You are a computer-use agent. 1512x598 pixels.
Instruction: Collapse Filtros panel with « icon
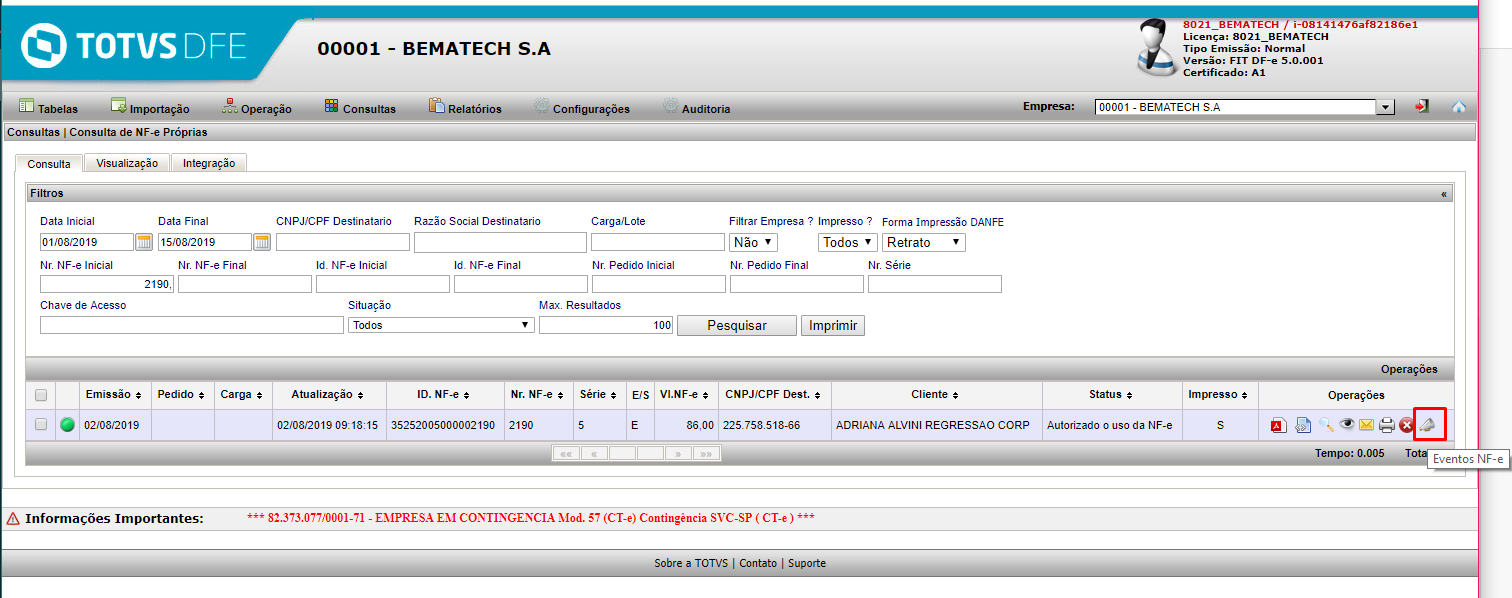pyautogui.click(x=1443, y=194)
